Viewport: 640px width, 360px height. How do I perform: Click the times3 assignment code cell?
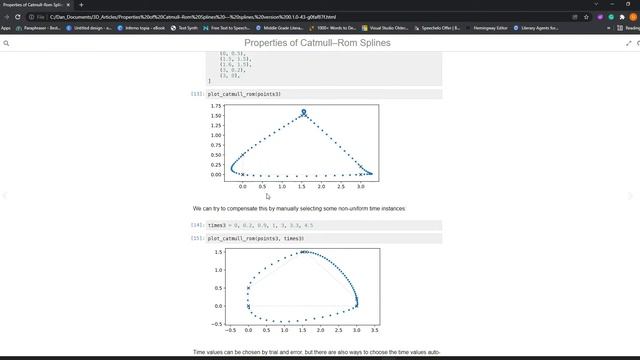[324, 225]
